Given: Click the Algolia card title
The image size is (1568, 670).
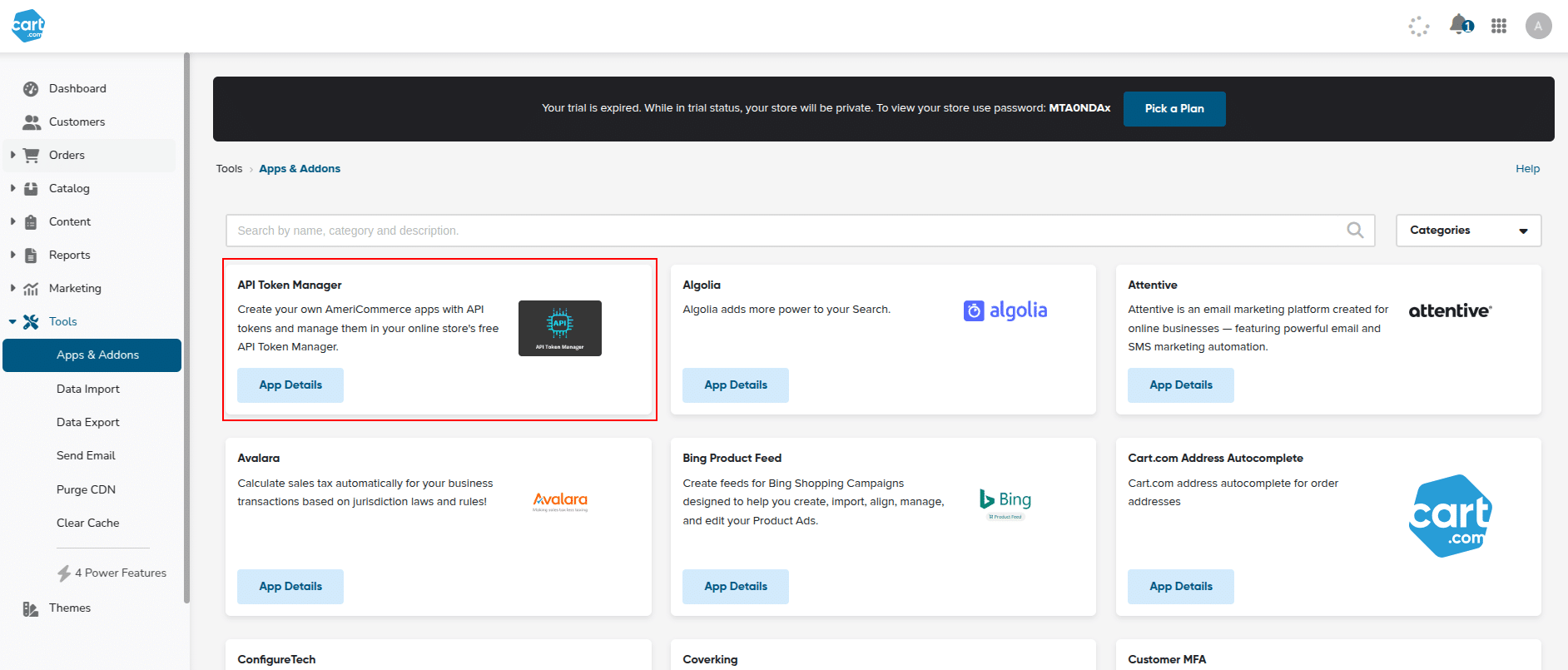Looking at the screenshot, I should tap(702, 285).
